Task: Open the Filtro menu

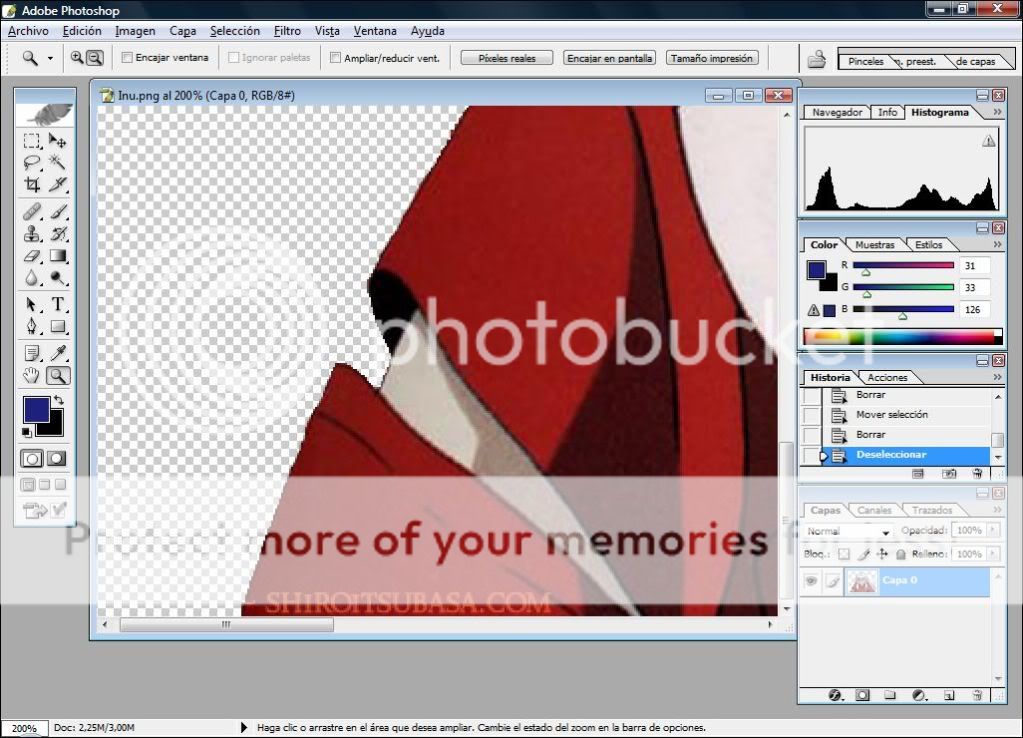Action: click(x=287, y=31)
